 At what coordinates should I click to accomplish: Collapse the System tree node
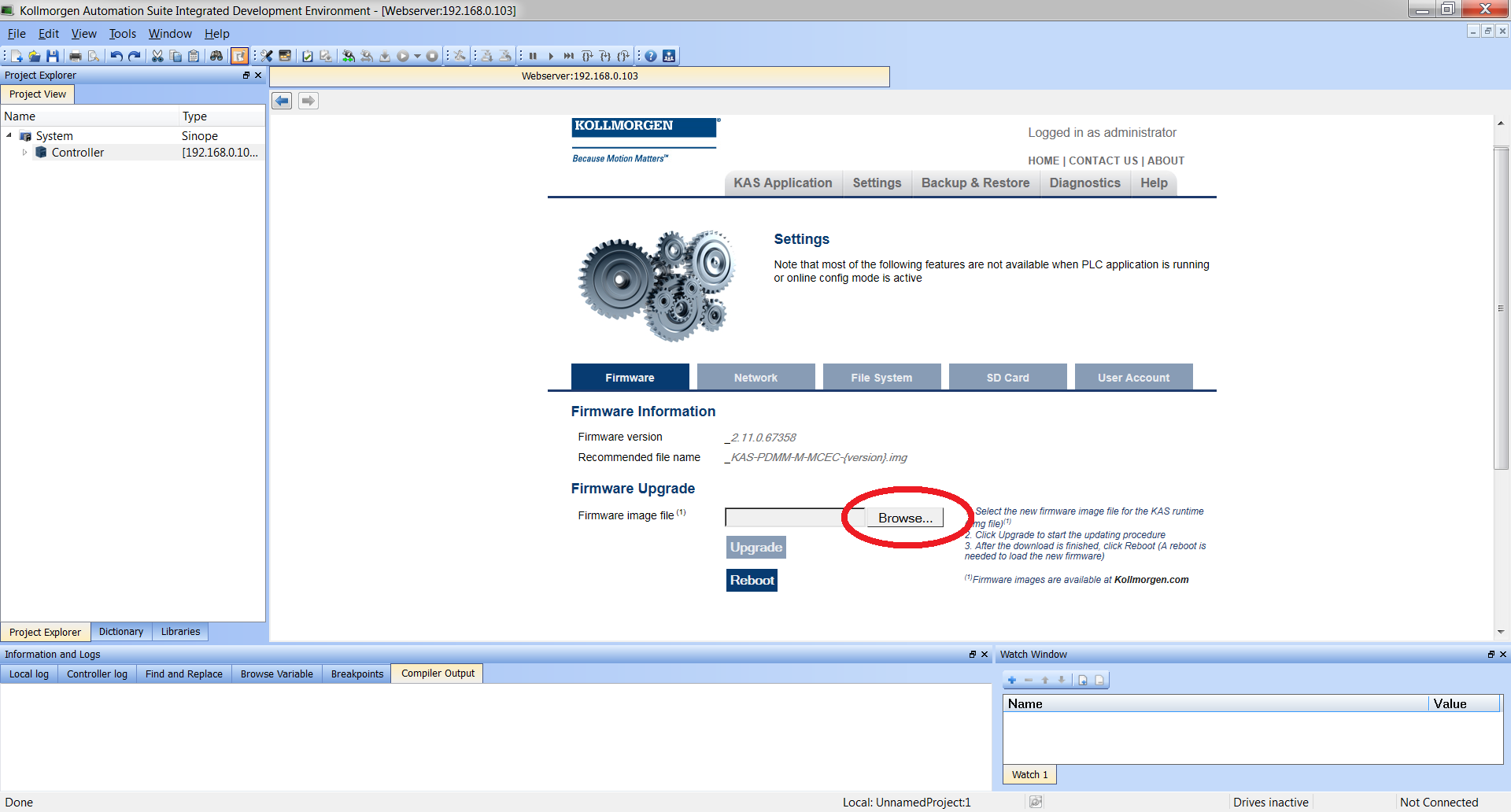9,136
